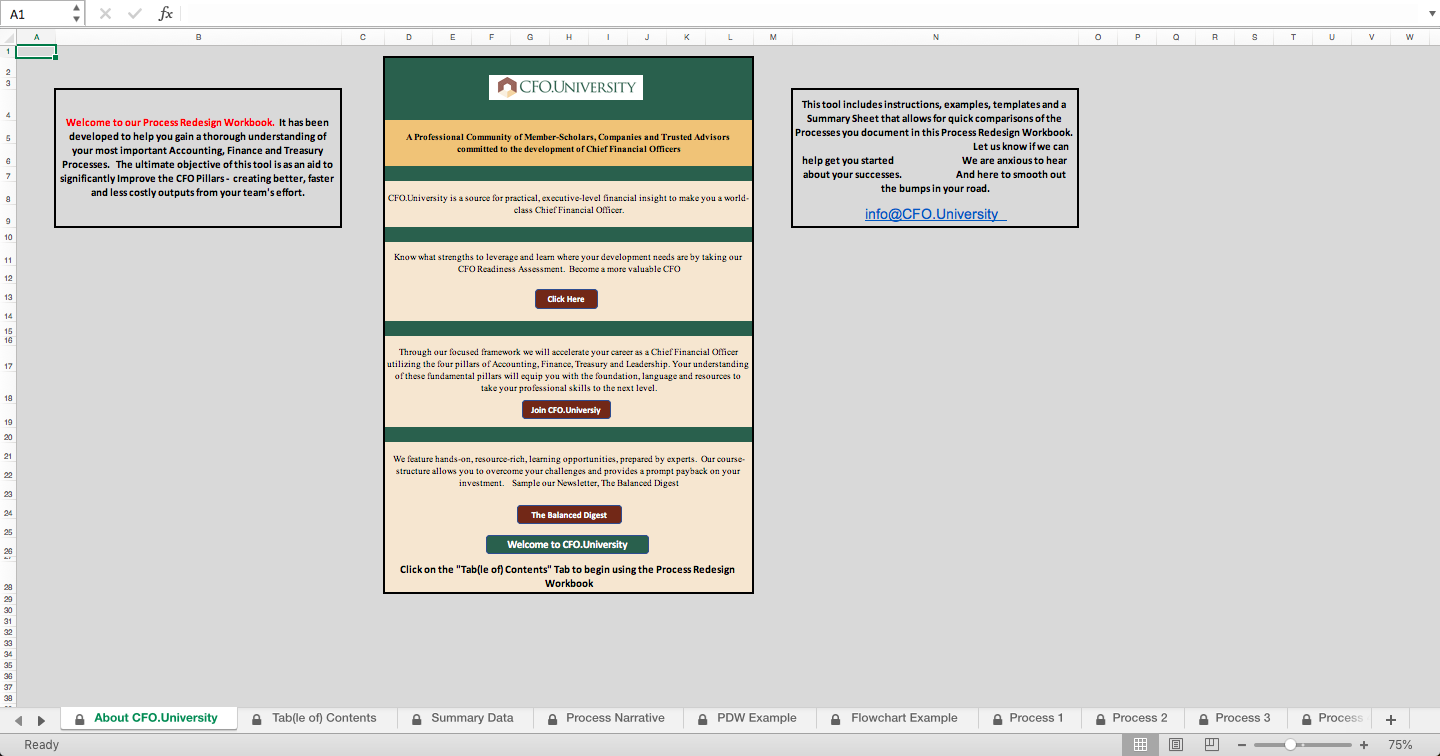The image size is (1440, 756).
Task: Click the Welcome to CFO.University button
Action: [x=567, y=544]
